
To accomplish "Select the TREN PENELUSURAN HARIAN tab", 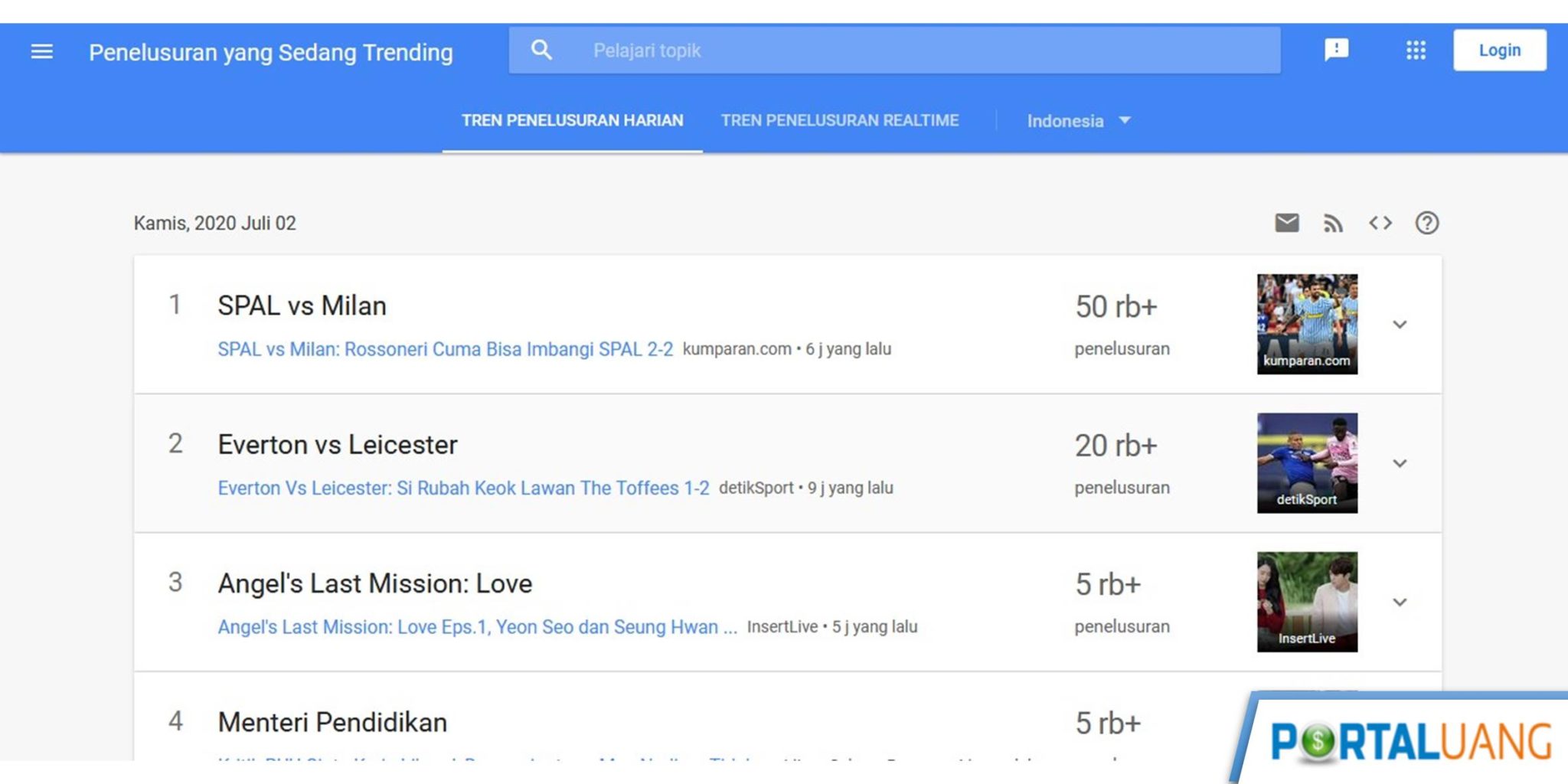I will pyautogui.click(x=573, y=120).
